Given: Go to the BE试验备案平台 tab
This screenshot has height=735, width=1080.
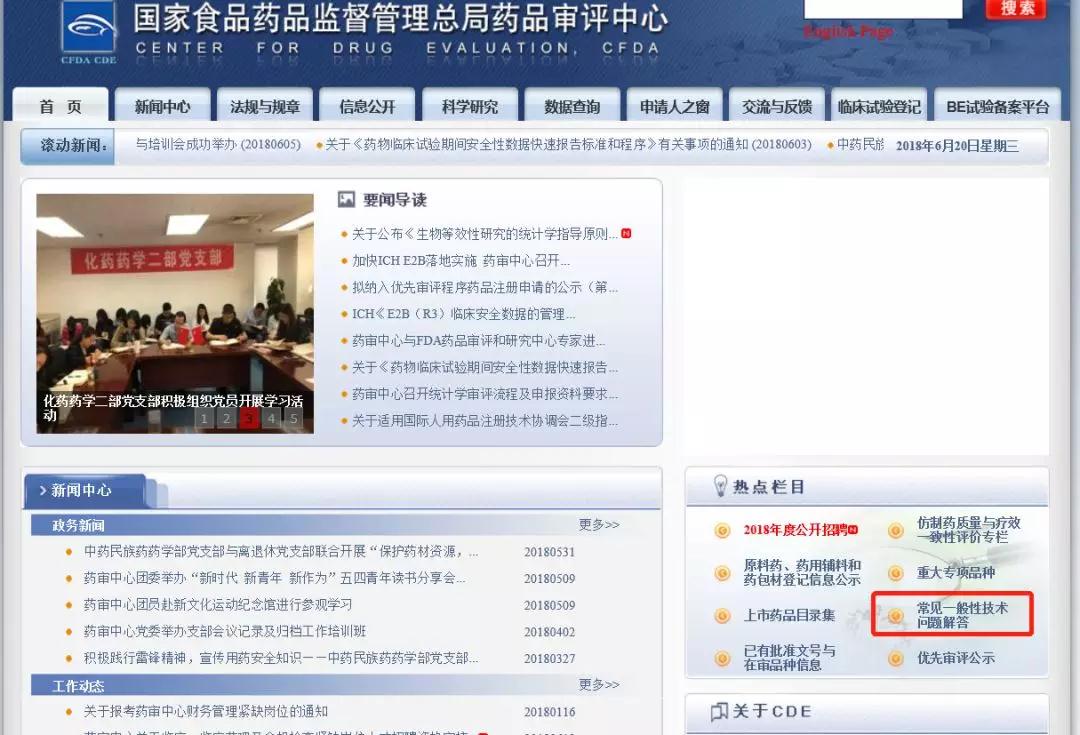Looking at the screenshot, I should 997,106.
